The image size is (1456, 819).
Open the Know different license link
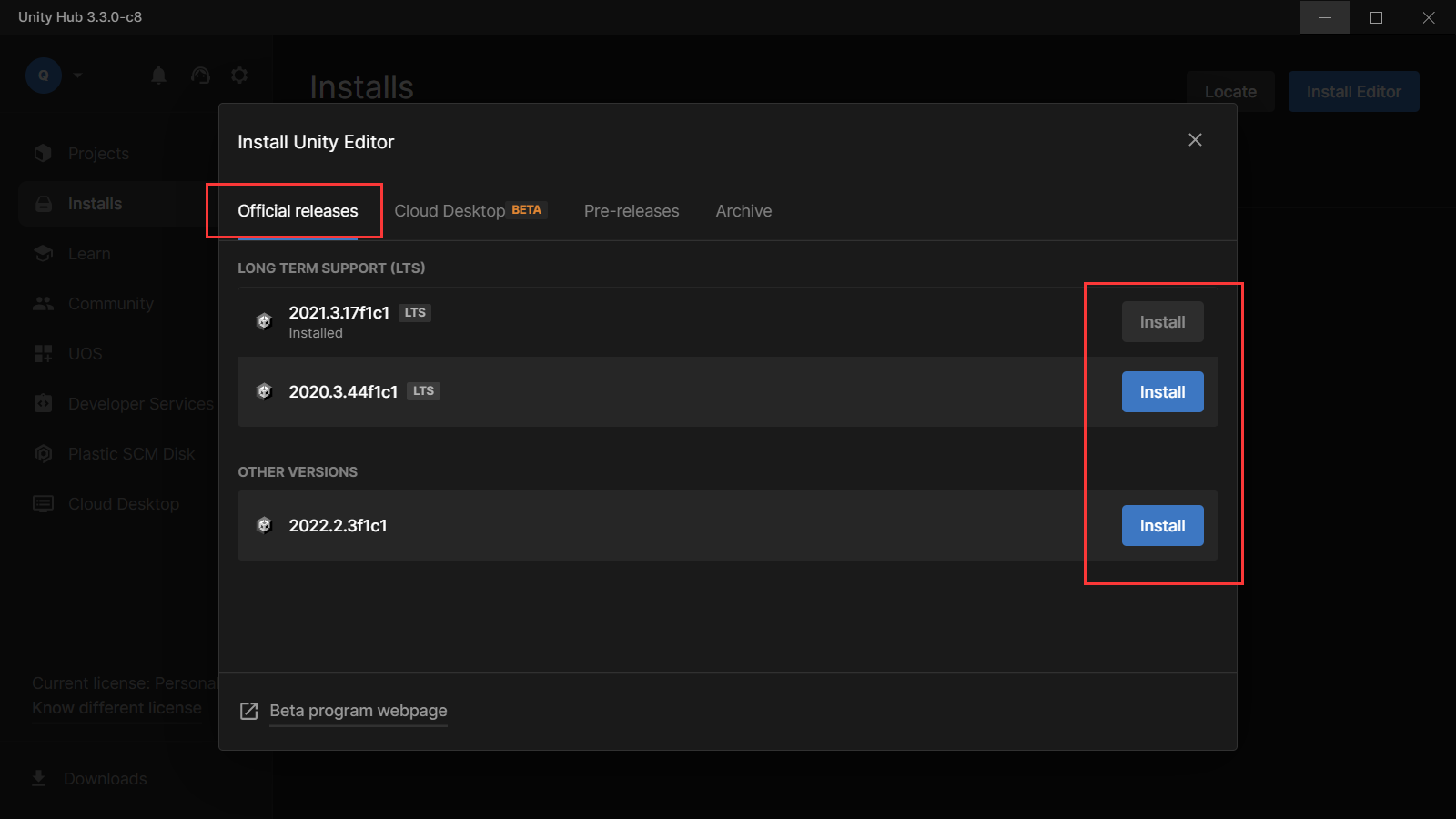pos(116,708)
